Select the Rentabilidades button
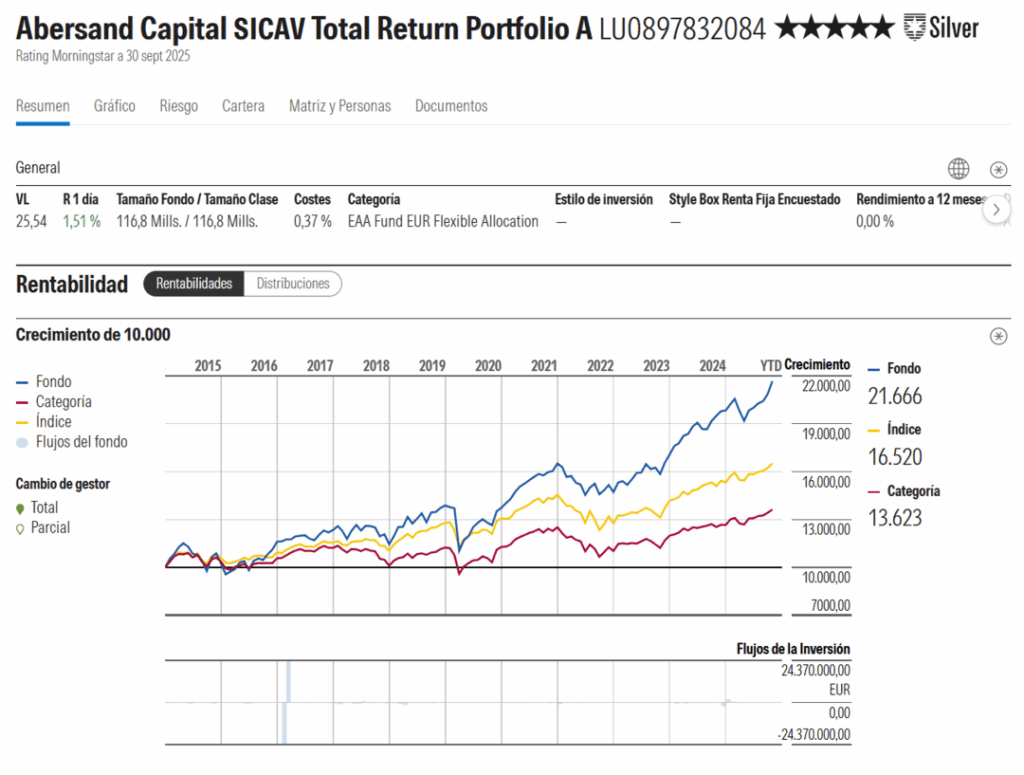The height and width of the screenshot is (775, 1024). coord(194,283)
